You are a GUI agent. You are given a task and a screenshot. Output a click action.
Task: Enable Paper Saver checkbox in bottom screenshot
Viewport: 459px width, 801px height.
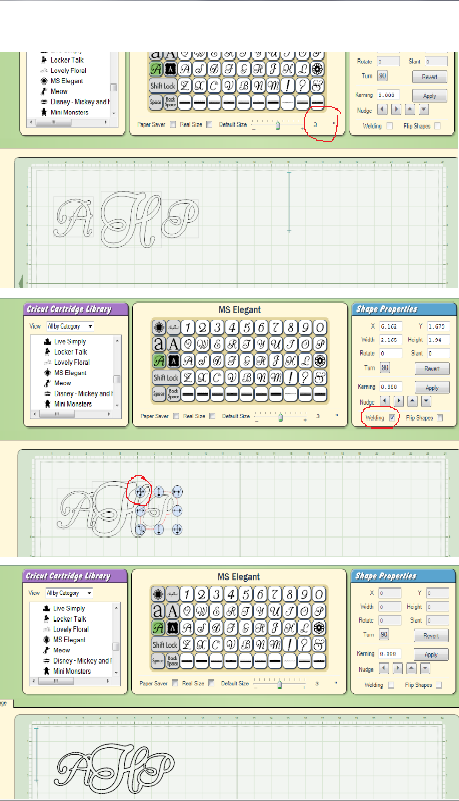coord(175,683)
